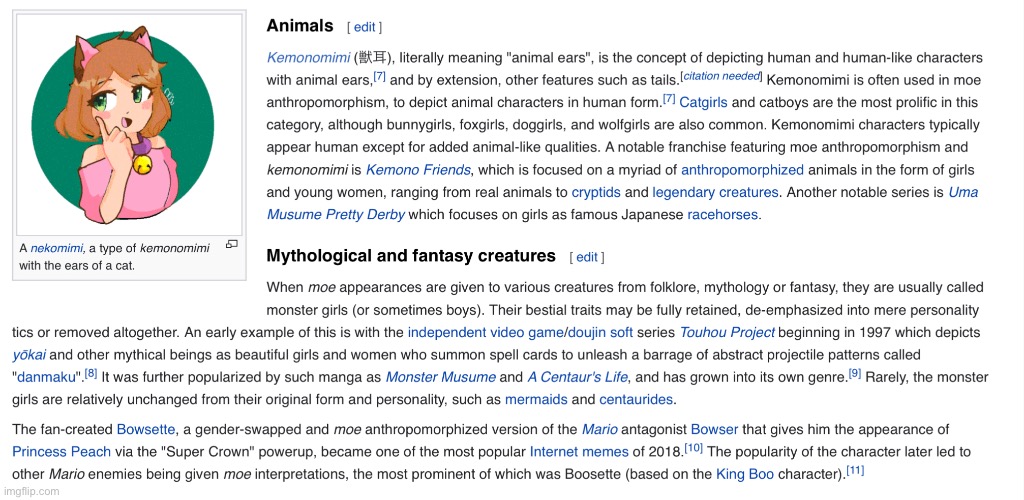Image resolution: width=1024 pixels, height=500 pixels.
Task: Edit the Animals section
Action: coord(364,27)
